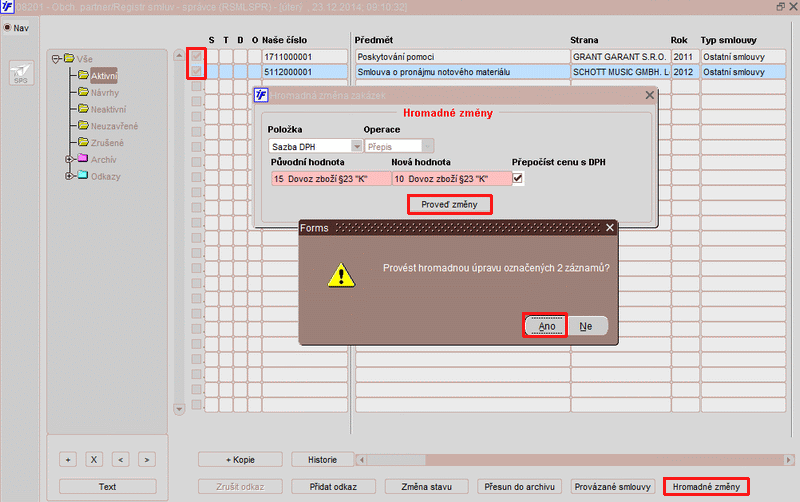Image resolution: width=800 pixels, height=502 pixels.
Task: Click the Proveď změny button
Action: 449,205
